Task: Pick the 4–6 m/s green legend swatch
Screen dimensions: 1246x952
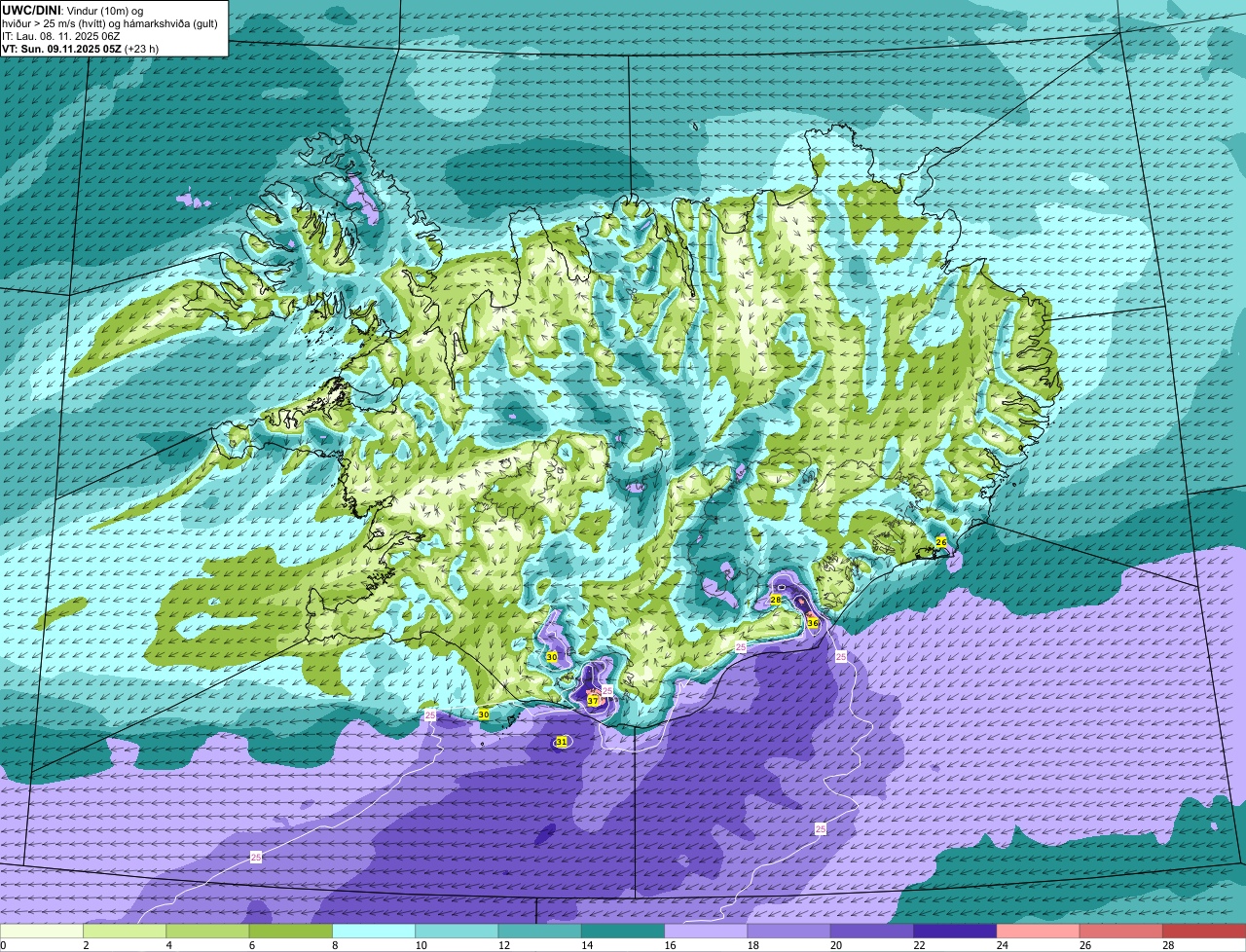Action: [207, 932]
